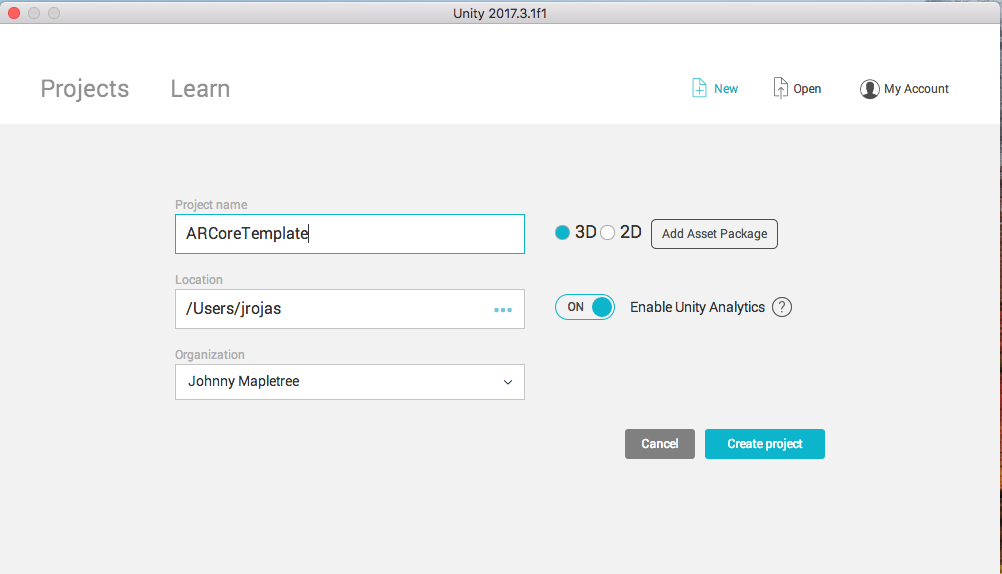This screenshot has height=574, width=1002.
Task: Click the Add Asset Package button
Action: [714, 234]
